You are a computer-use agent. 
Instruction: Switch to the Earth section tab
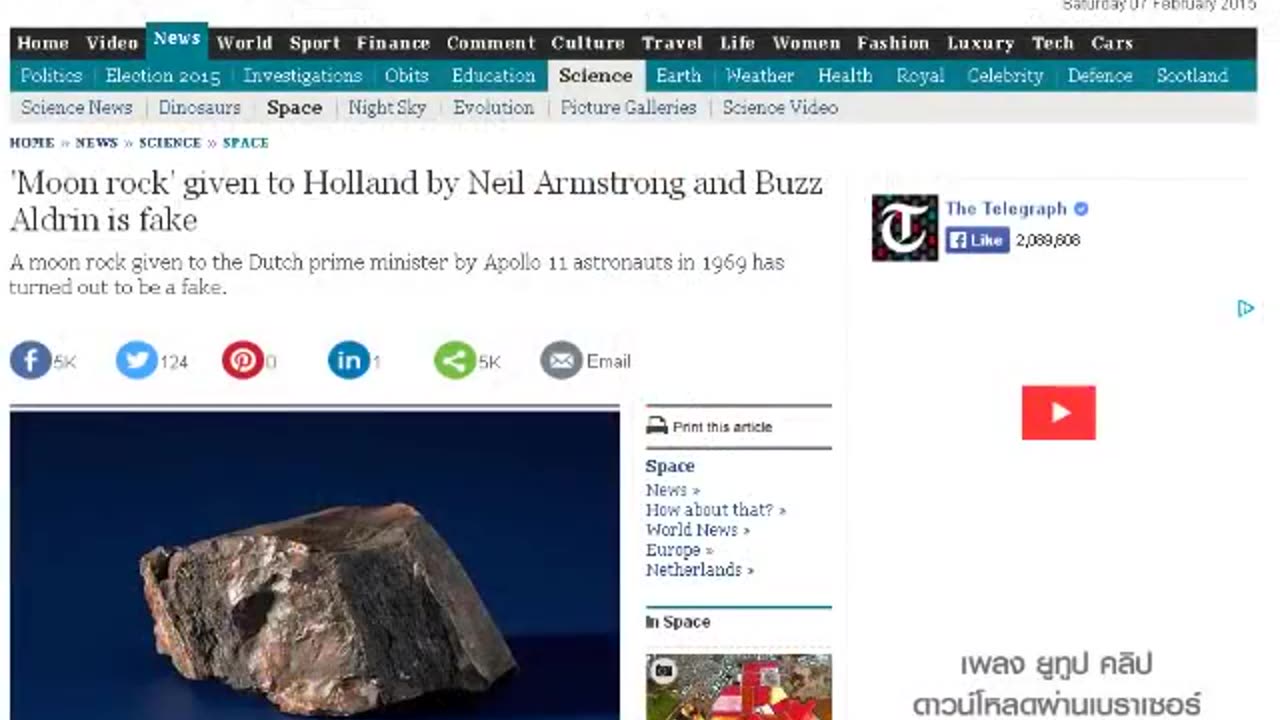[x=679, y=76]
